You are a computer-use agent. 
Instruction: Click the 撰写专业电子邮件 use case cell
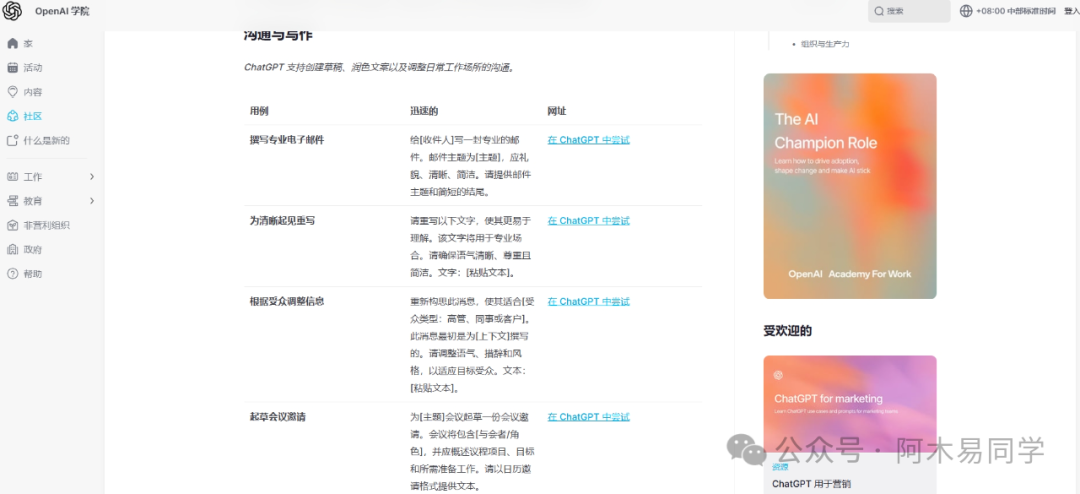[287, 140]
